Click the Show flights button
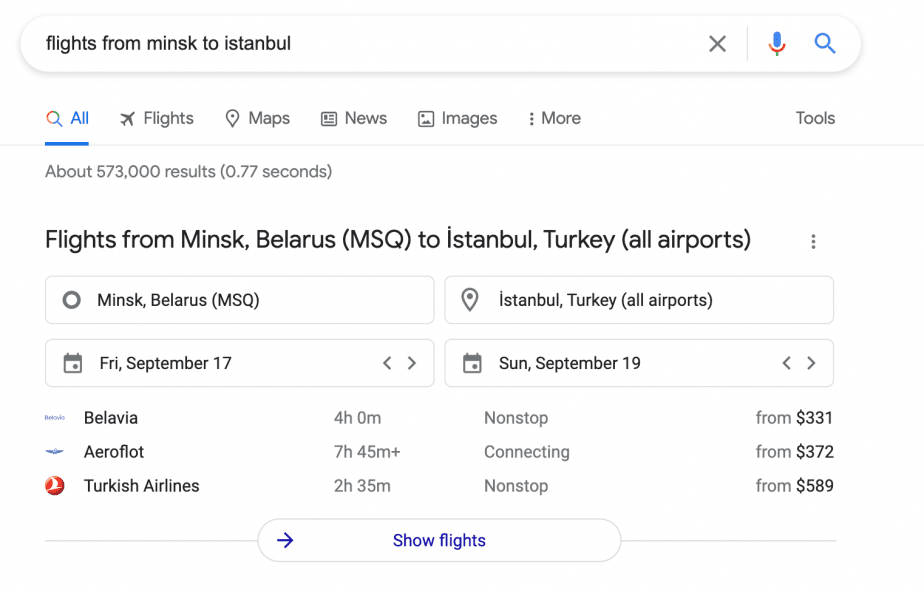Viewport: 924px width, 590px height. [440, 540]
